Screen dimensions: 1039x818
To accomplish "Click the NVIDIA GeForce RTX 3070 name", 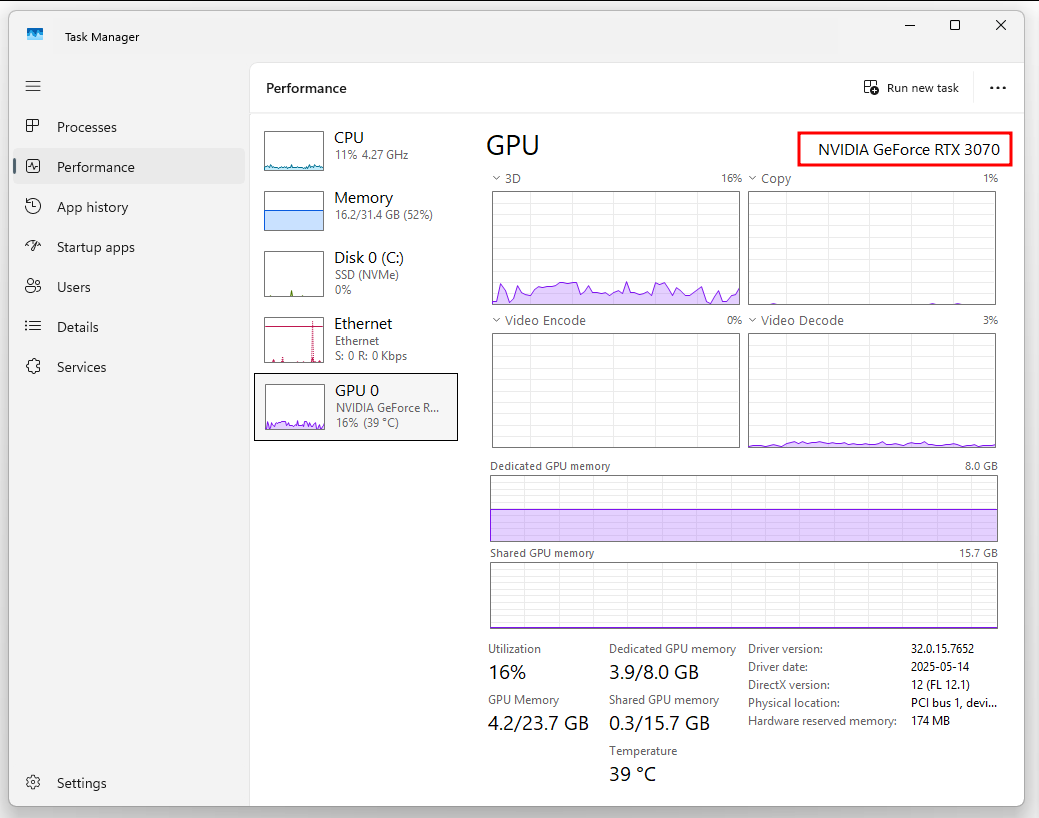I will click(x=908, y=150).
